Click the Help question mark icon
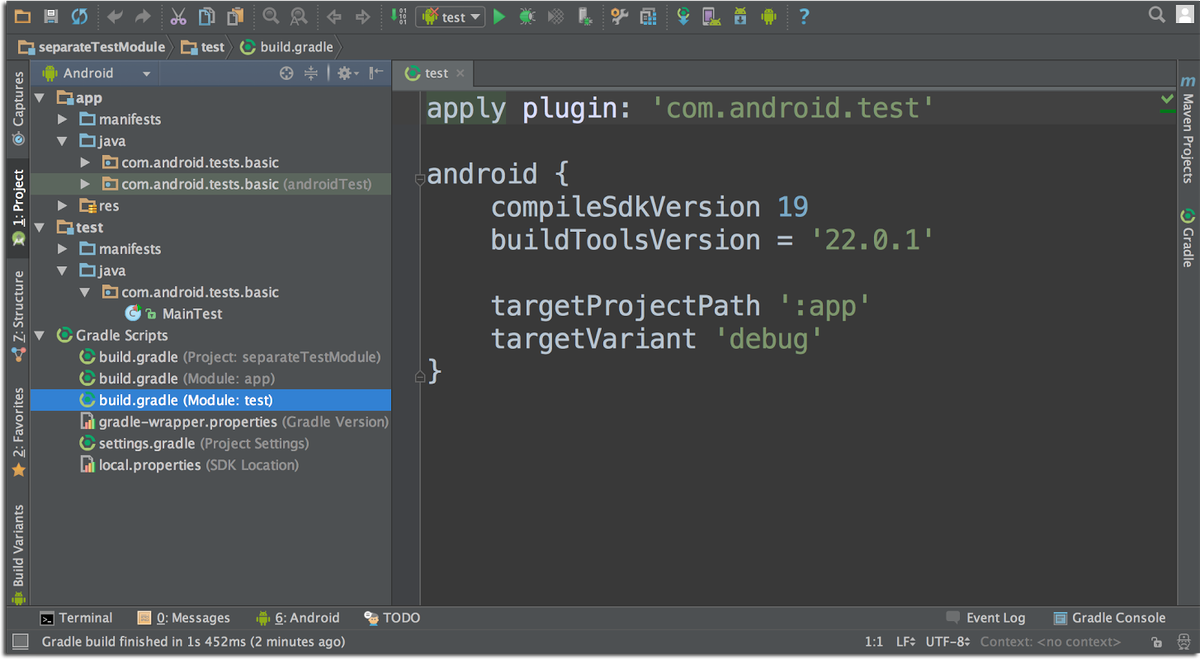The image size is (1200, 659). point(804,16)
